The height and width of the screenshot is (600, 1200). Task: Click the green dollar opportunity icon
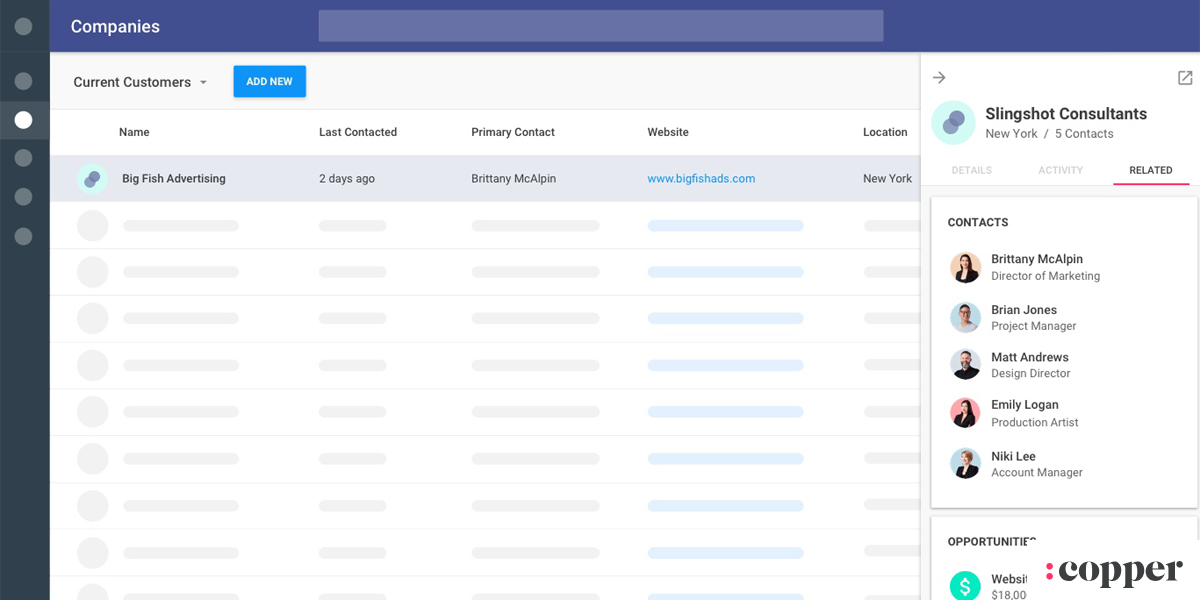click(965, 585)
